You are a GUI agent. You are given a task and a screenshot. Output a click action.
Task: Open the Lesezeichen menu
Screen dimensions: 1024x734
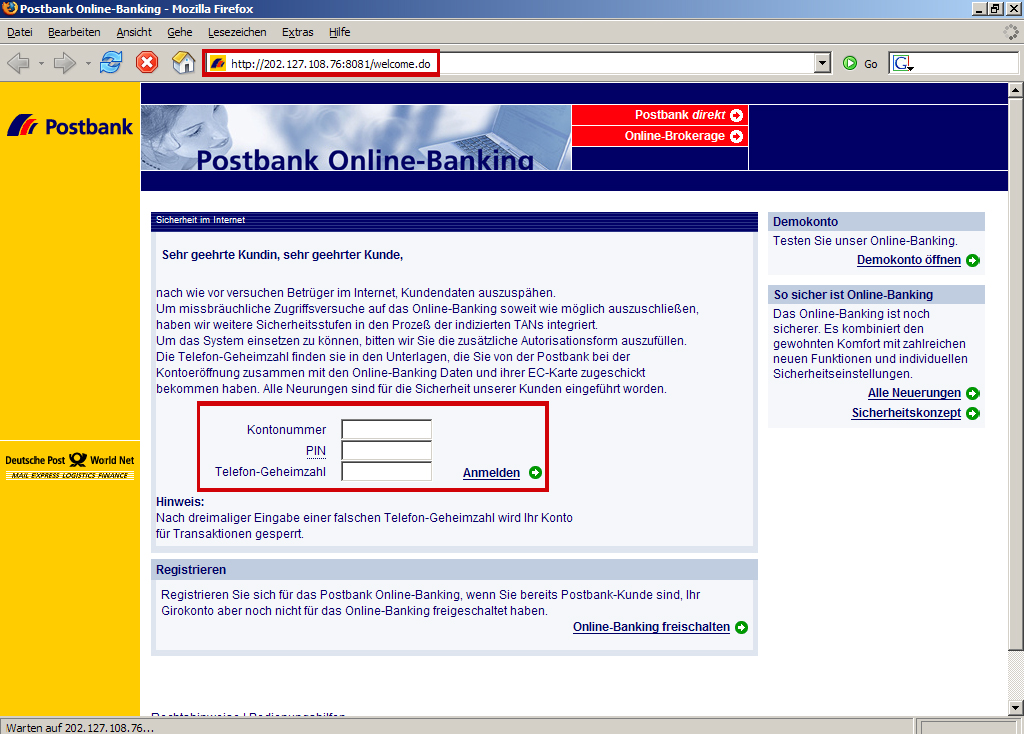coord(237,32)
